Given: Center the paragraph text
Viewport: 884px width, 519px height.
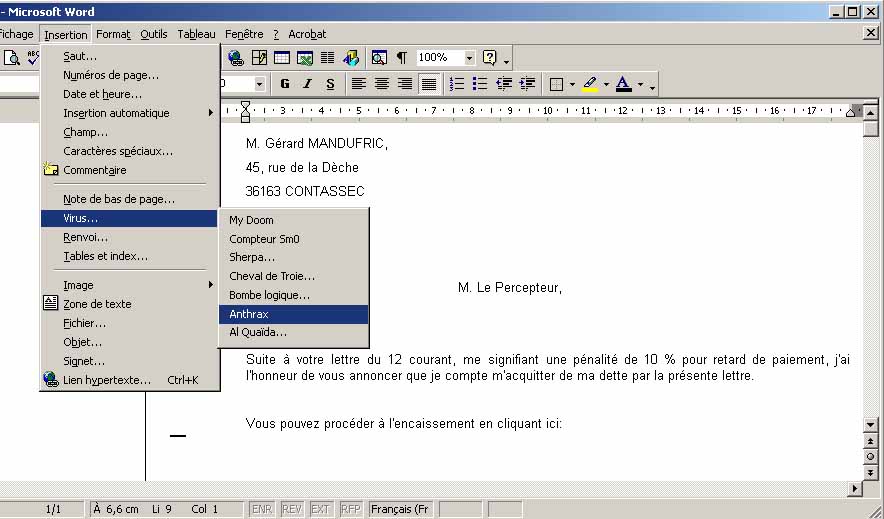Looking at the screenshot, I should pos(382,85).
